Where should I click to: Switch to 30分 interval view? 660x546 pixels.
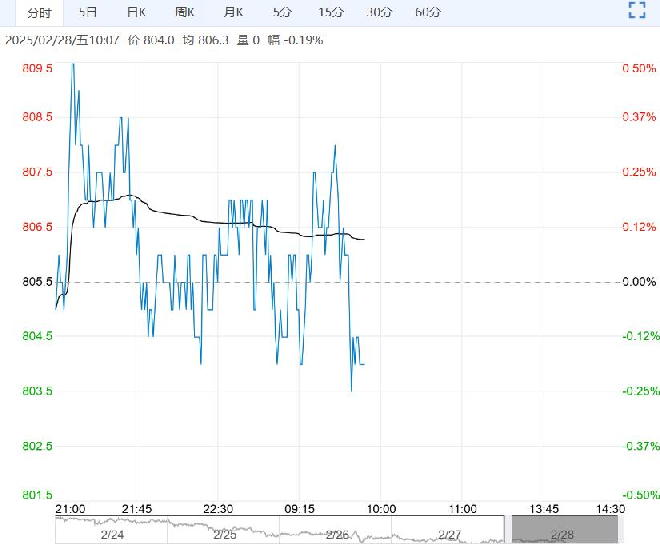(379, 13)
